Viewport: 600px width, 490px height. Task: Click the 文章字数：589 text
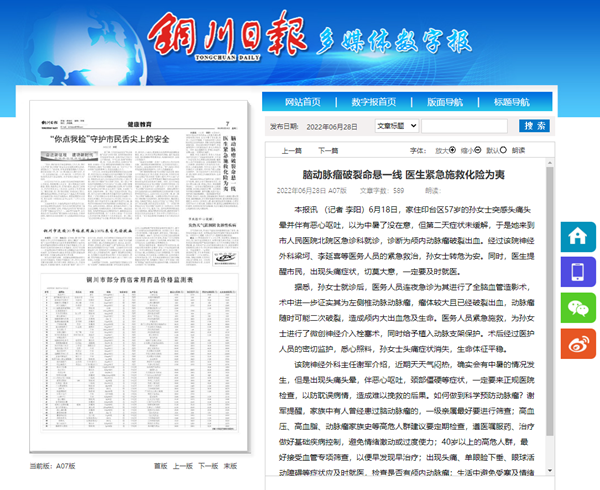[382, 190]
